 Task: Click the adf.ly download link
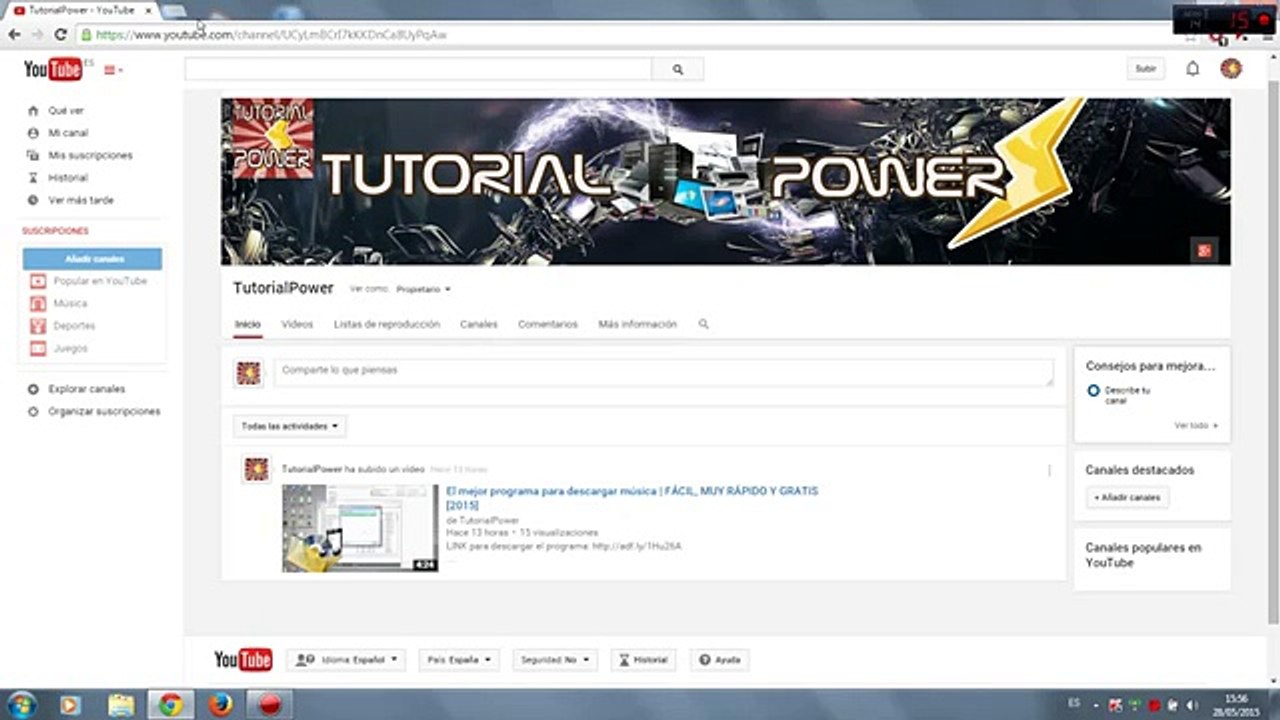click(636, 546)
